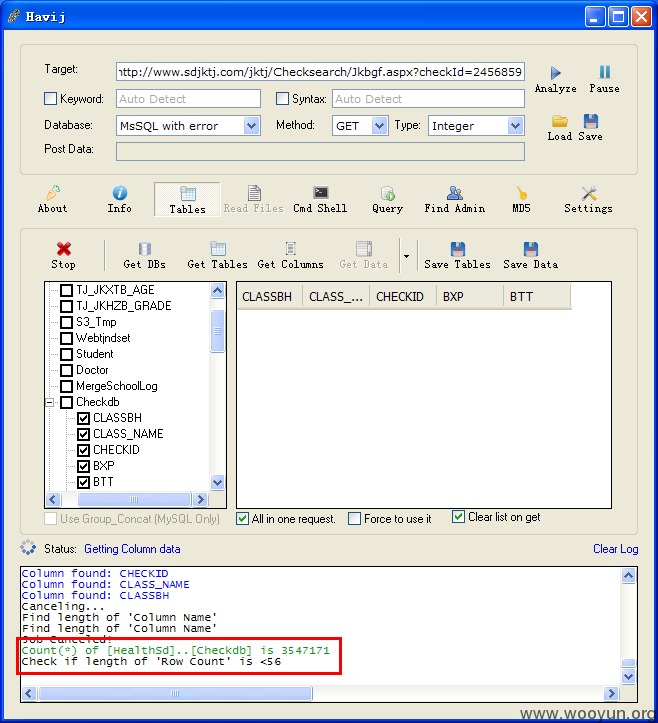Open the dropdown arrow beside Get Data
The image size is (658, 723).
(x=406, y=256)
